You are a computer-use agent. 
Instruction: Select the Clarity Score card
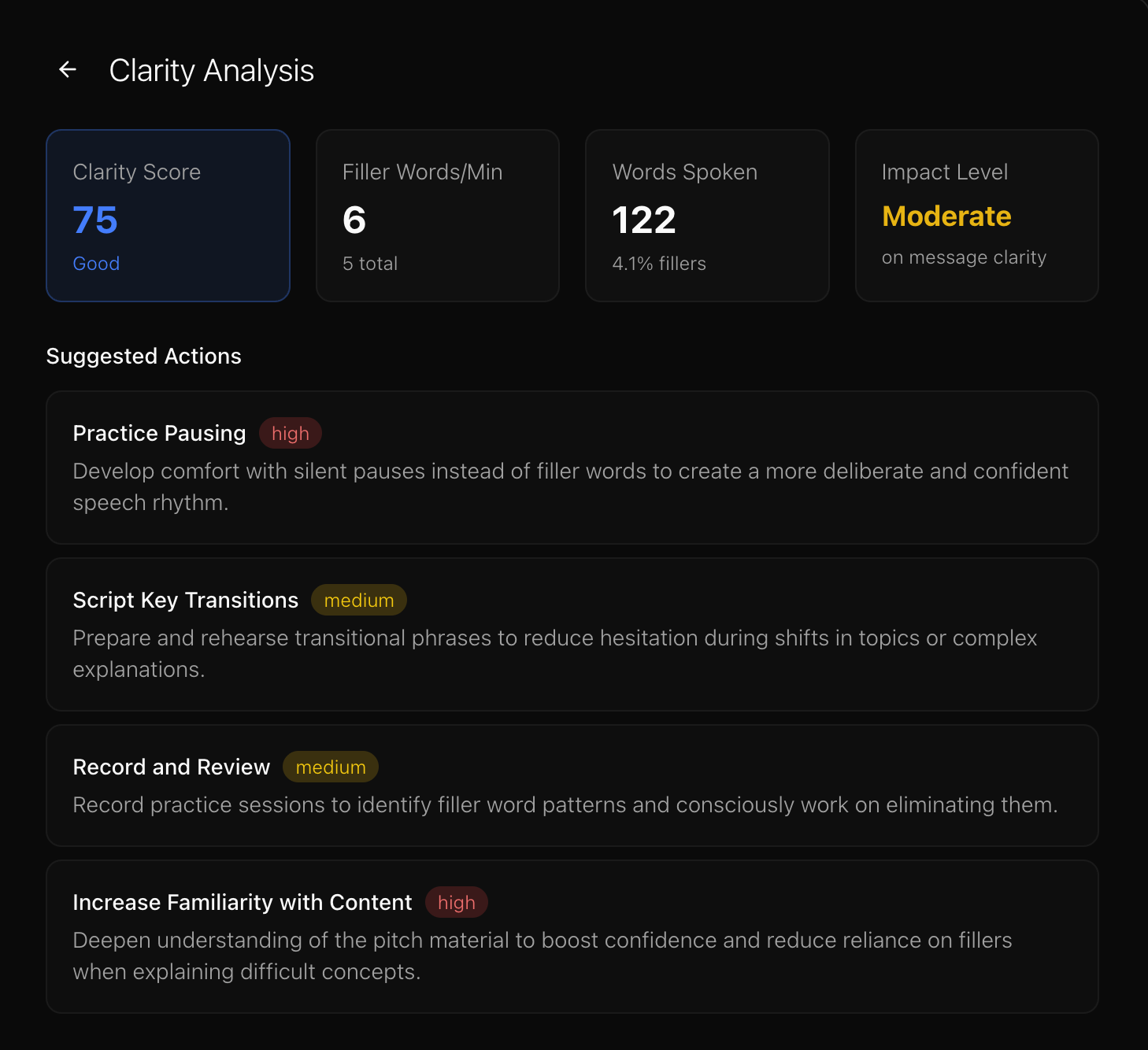point(168,215)
